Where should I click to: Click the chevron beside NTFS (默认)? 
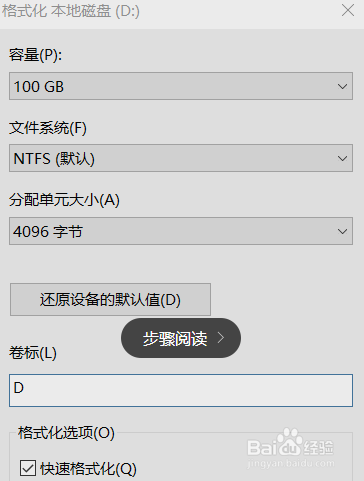(342, 158)
